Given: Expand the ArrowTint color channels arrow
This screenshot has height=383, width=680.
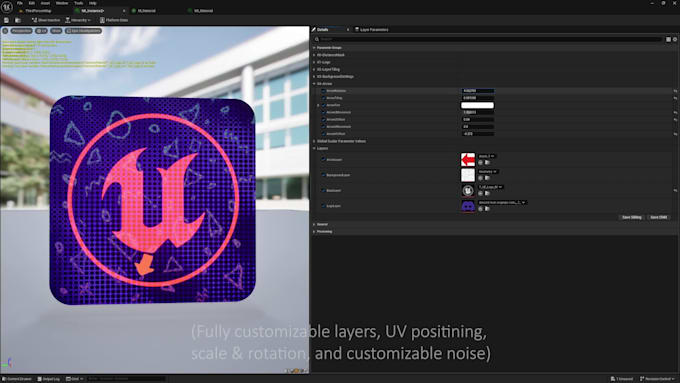Looking at the screenshot, I should (318, 105).
